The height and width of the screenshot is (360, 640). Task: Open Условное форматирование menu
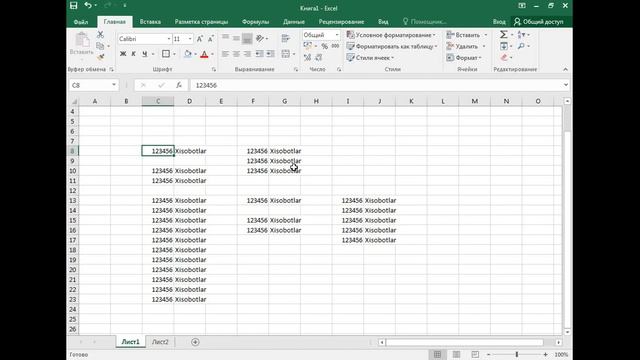[x=391, y=35]
